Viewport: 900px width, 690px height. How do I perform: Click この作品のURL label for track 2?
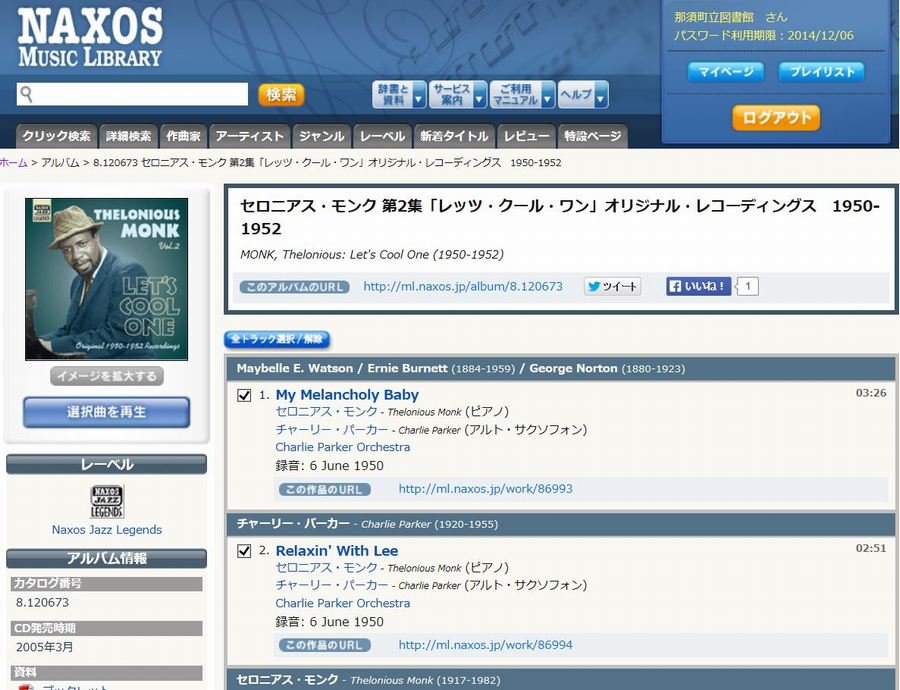(325, 646)
